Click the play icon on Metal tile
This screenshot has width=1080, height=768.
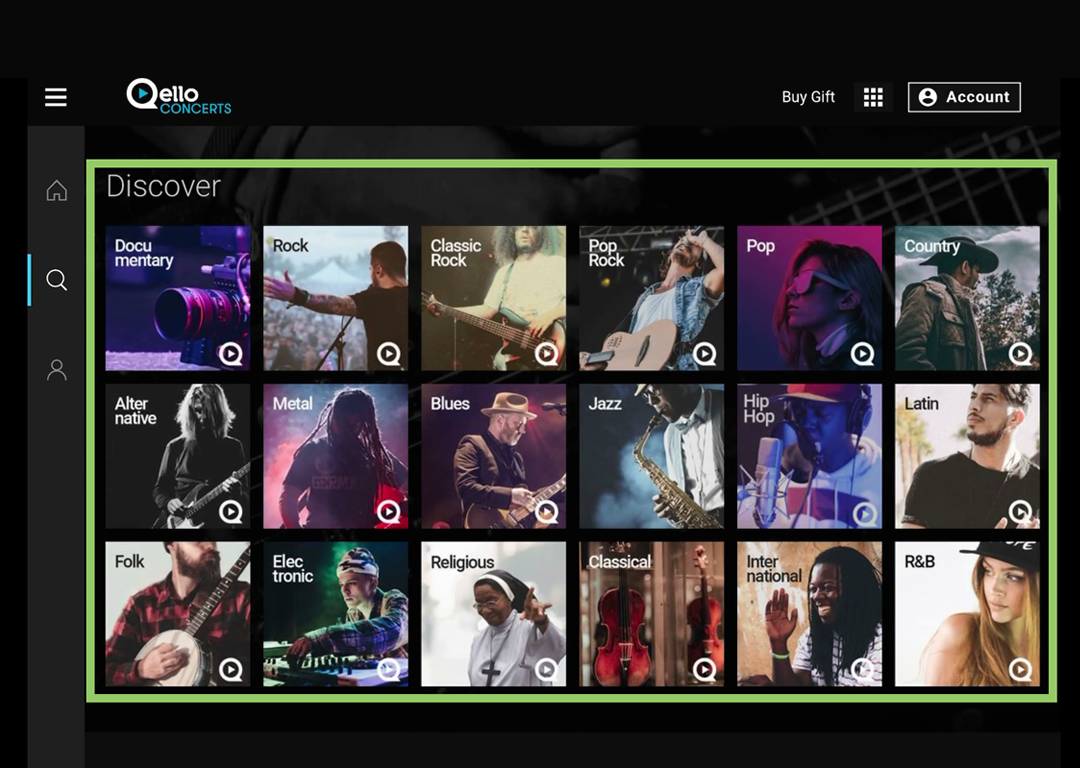click(388, 512)
